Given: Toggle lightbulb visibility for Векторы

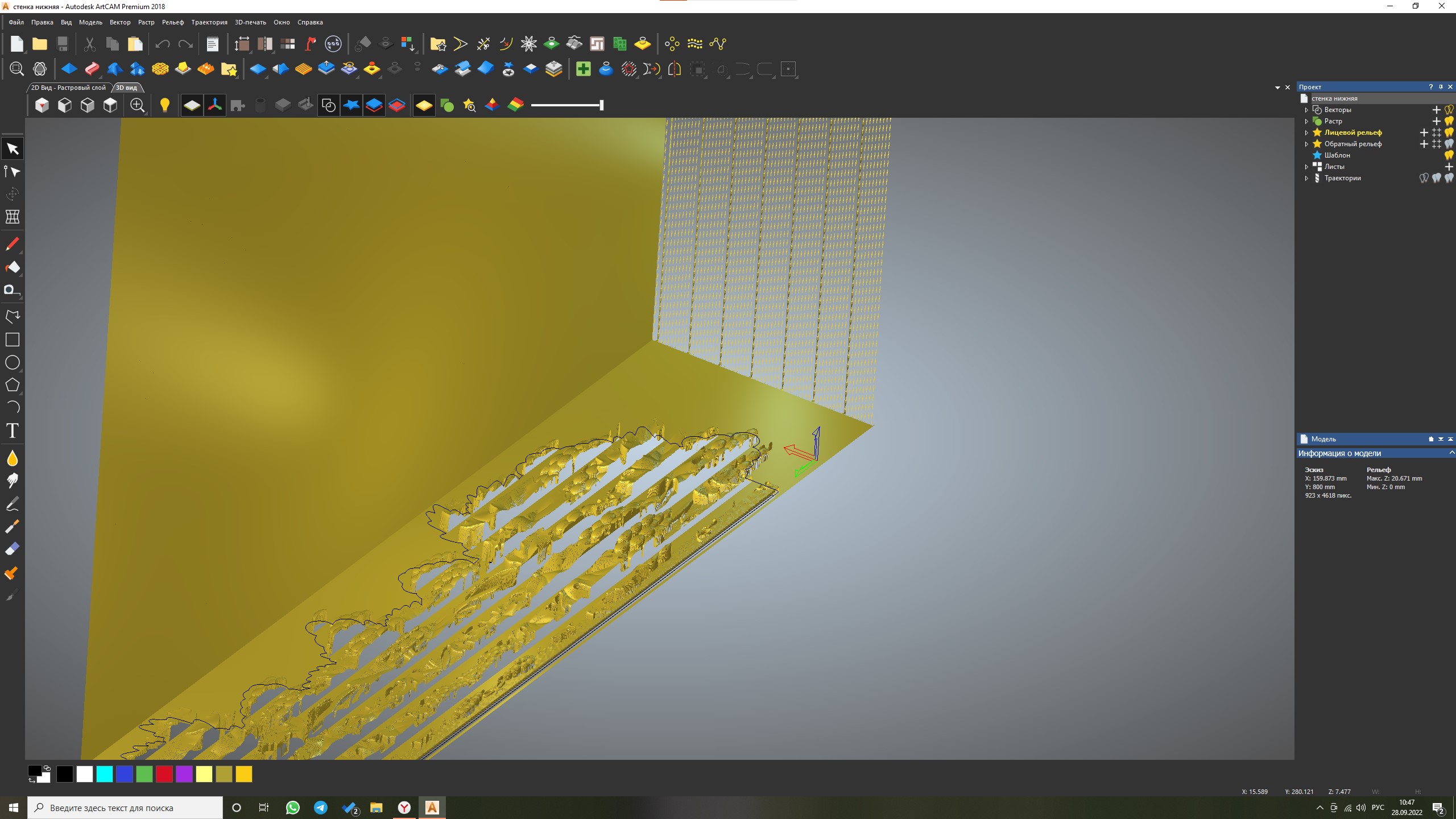Looking at the screenshot, I should (x=1449, y=110).
